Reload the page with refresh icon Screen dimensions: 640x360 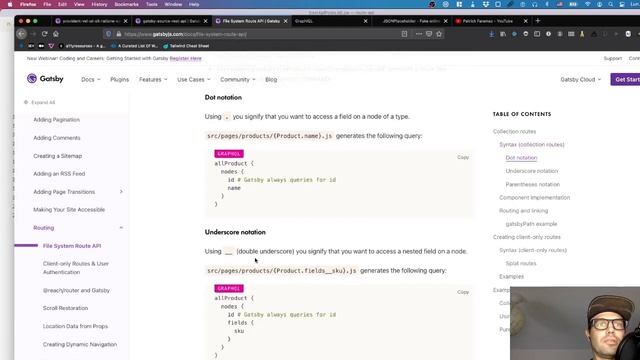(44, 34)
